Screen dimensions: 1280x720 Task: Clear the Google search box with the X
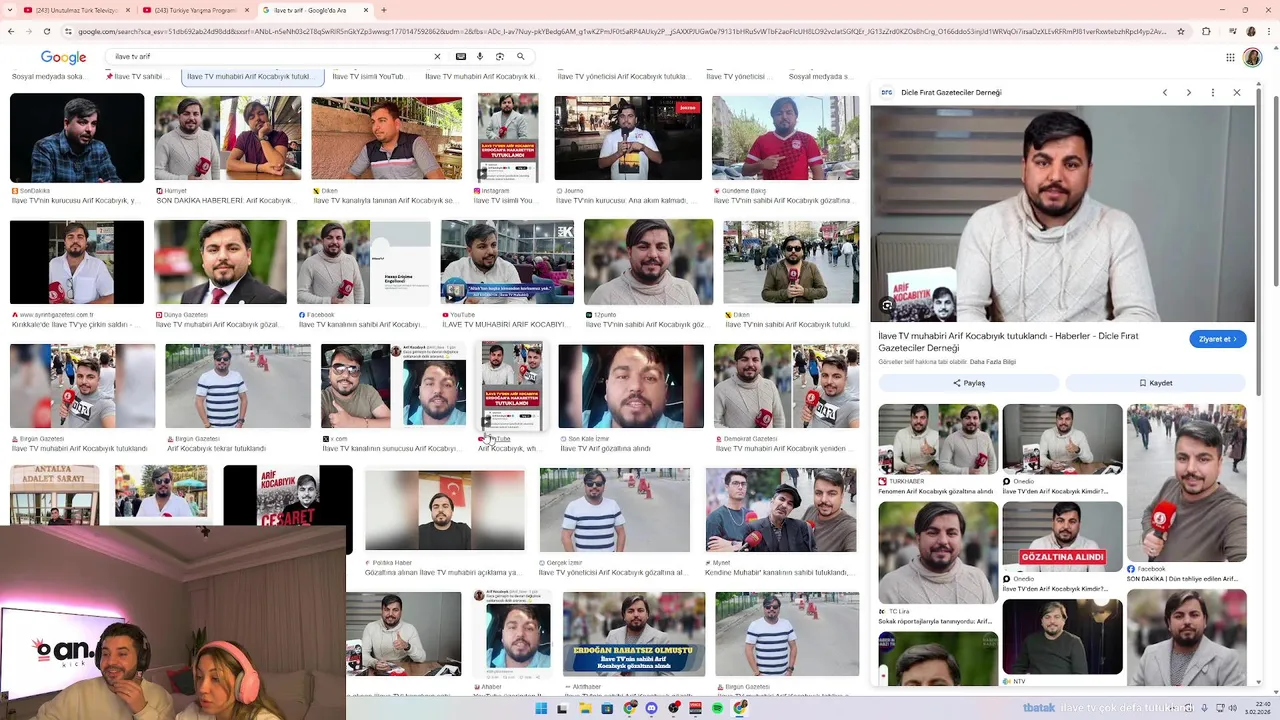437,57
